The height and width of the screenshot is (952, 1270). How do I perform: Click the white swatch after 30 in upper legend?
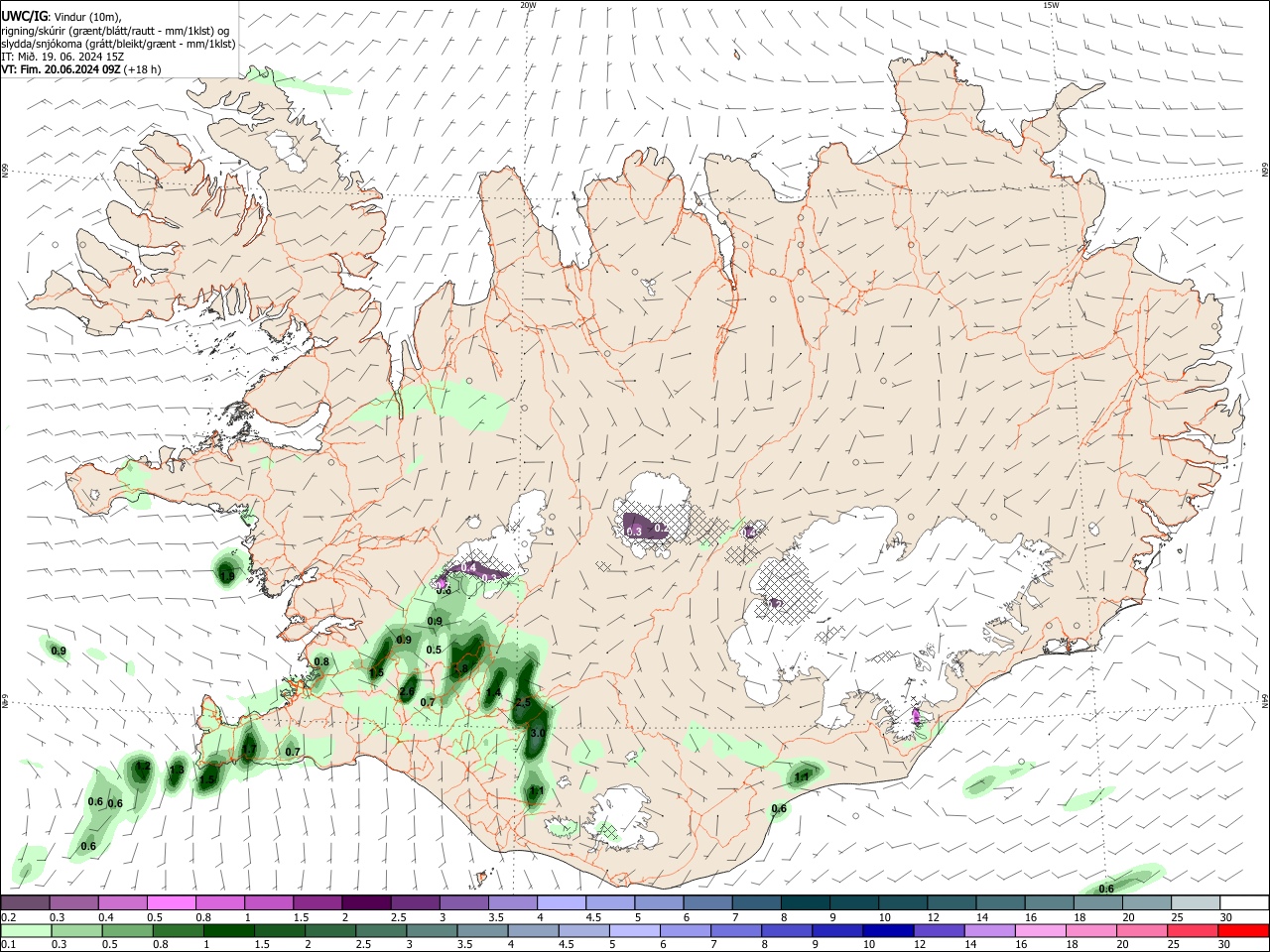pos(1244,903)
